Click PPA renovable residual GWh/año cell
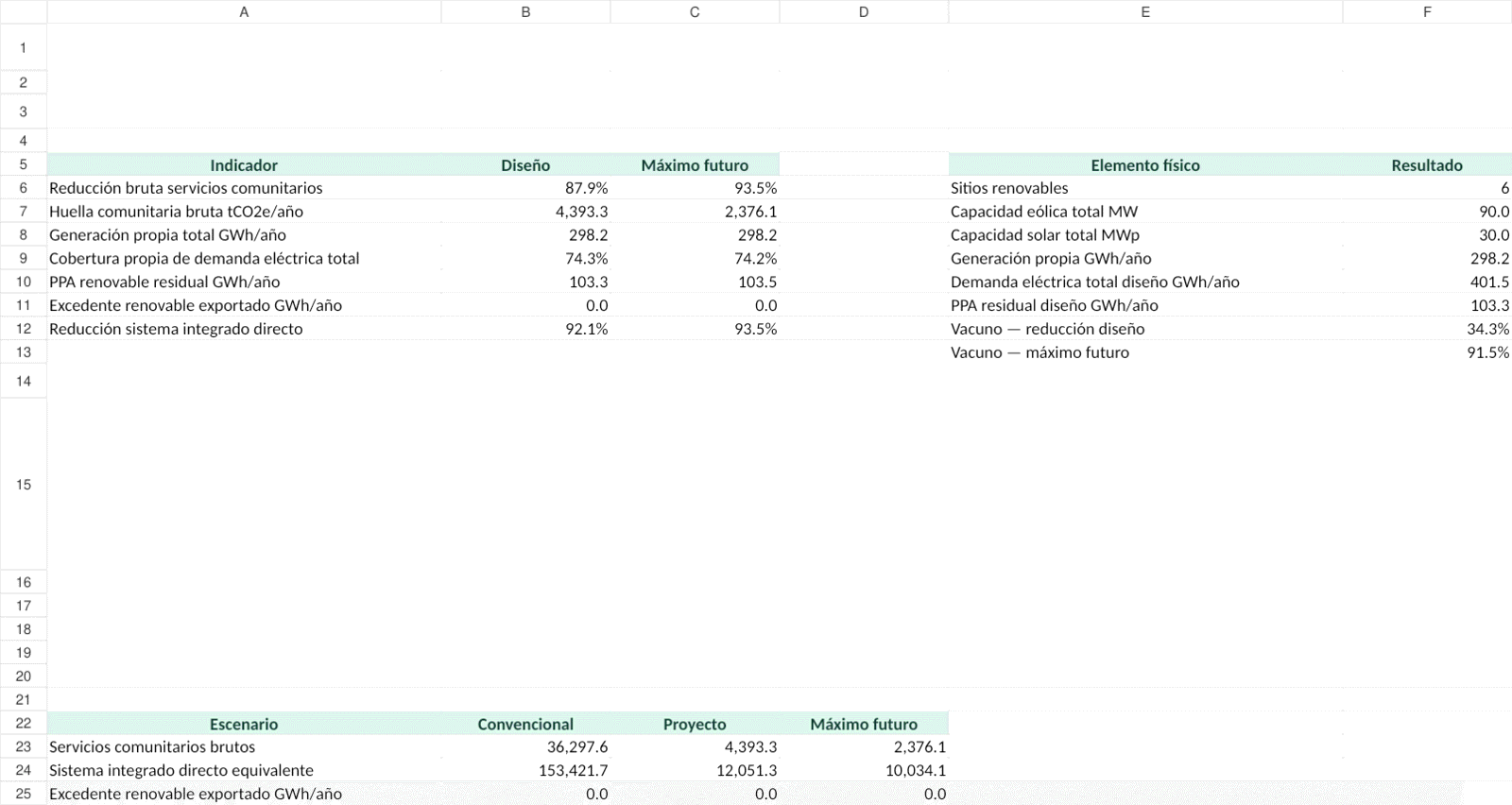1512x805 pixels. coord(244,282)
